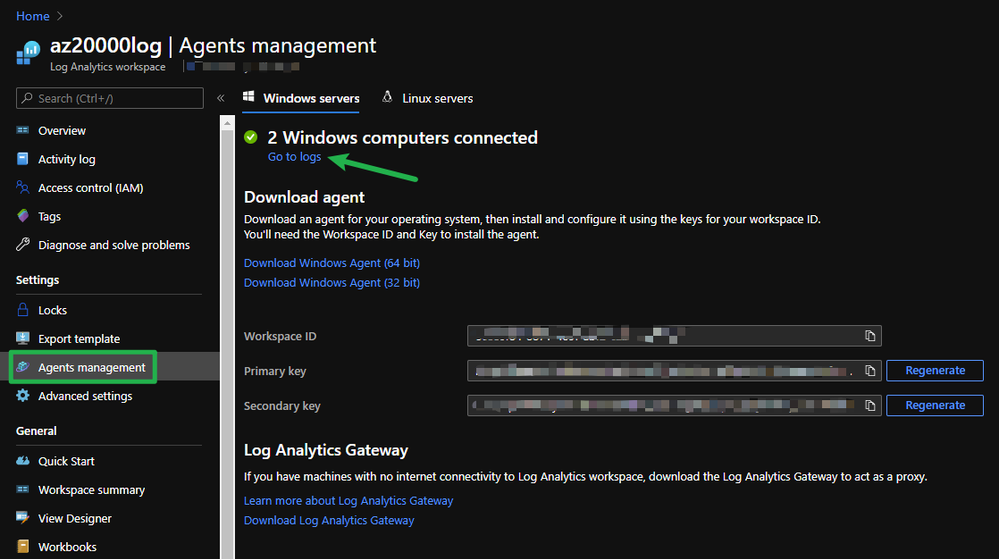Click the 'General' section label
The height and width of the screenshot is (559, 999).
pyautogui.click(x=36, y=431)
